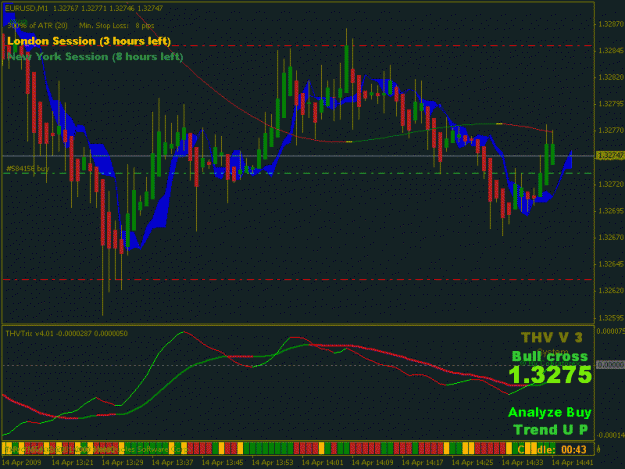
Task: Click the '#584156 buy' order label
Action: click(28, 169)
